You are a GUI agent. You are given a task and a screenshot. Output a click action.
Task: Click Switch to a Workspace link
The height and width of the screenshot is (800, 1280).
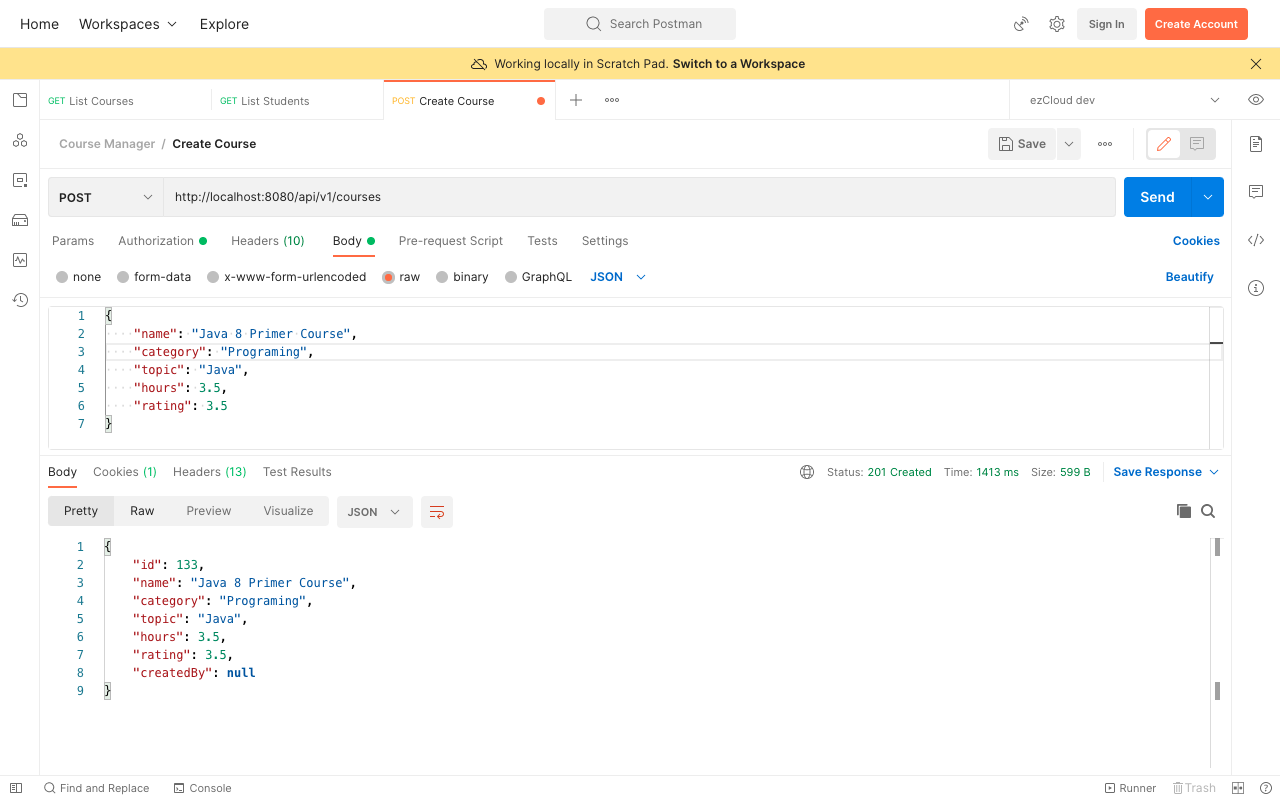[x=739, y=64]
